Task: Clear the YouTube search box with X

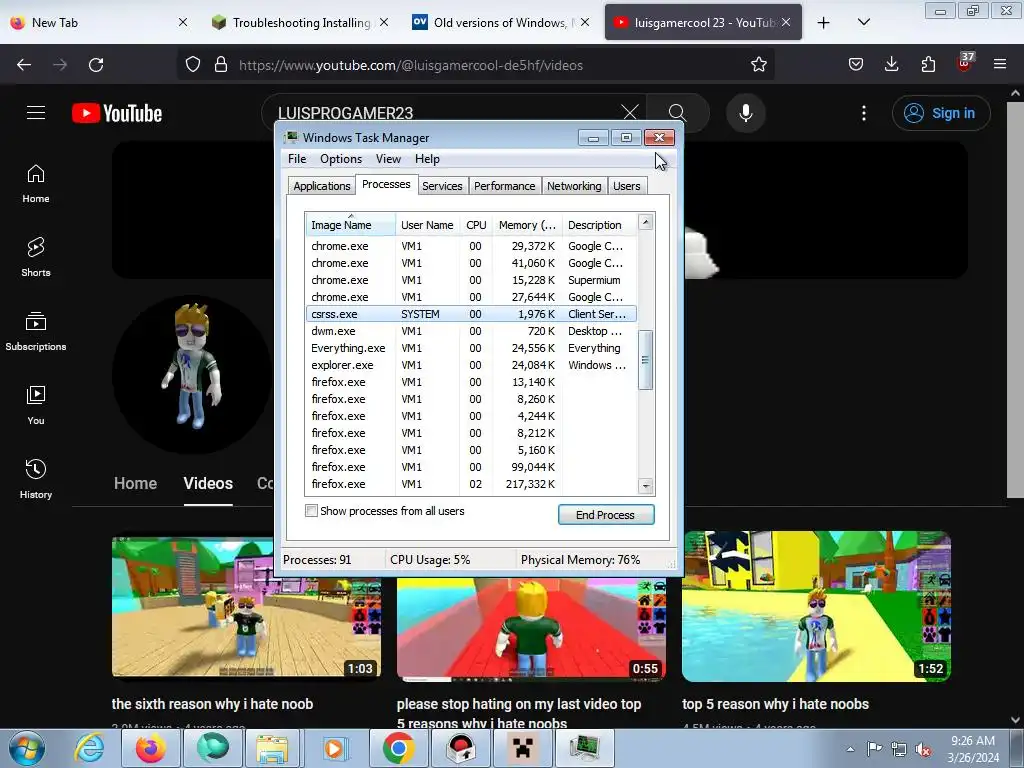Action: (630, 113)
